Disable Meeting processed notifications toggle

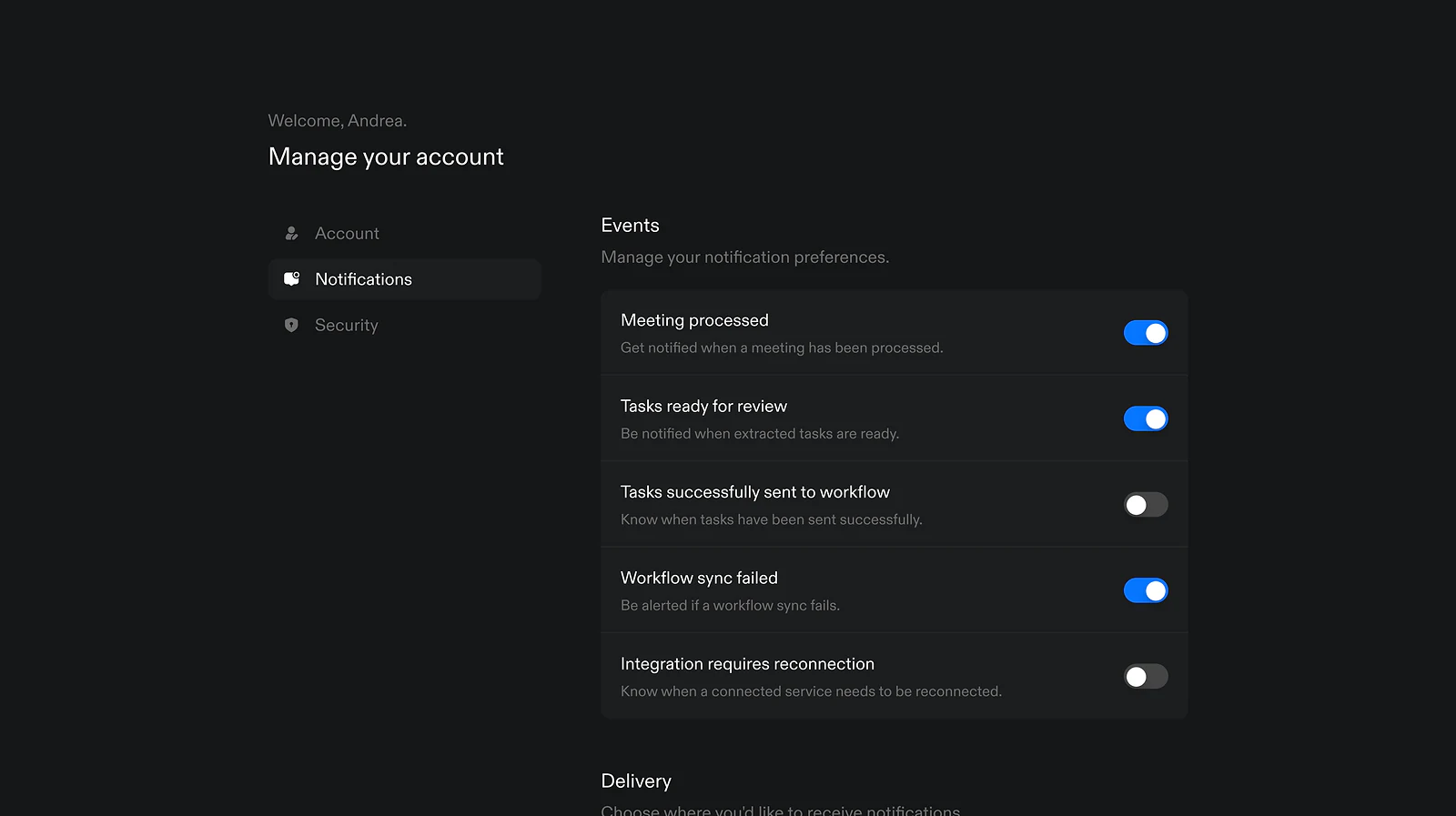pyautogui.click(x=1146, y=333)
